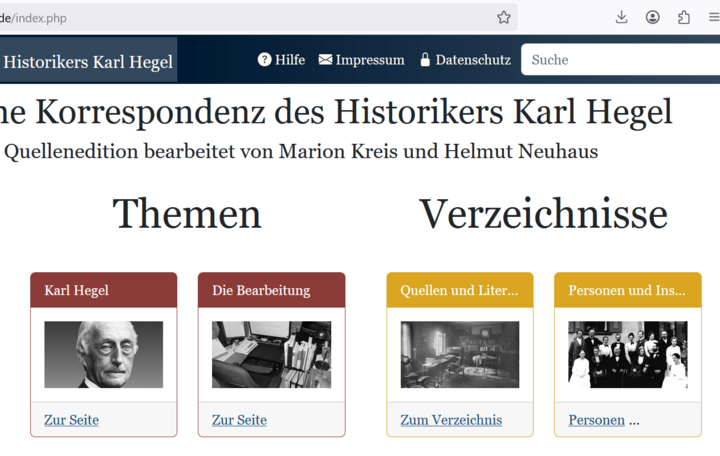Open the Datenschutz navigation link

tap(473, 60)
